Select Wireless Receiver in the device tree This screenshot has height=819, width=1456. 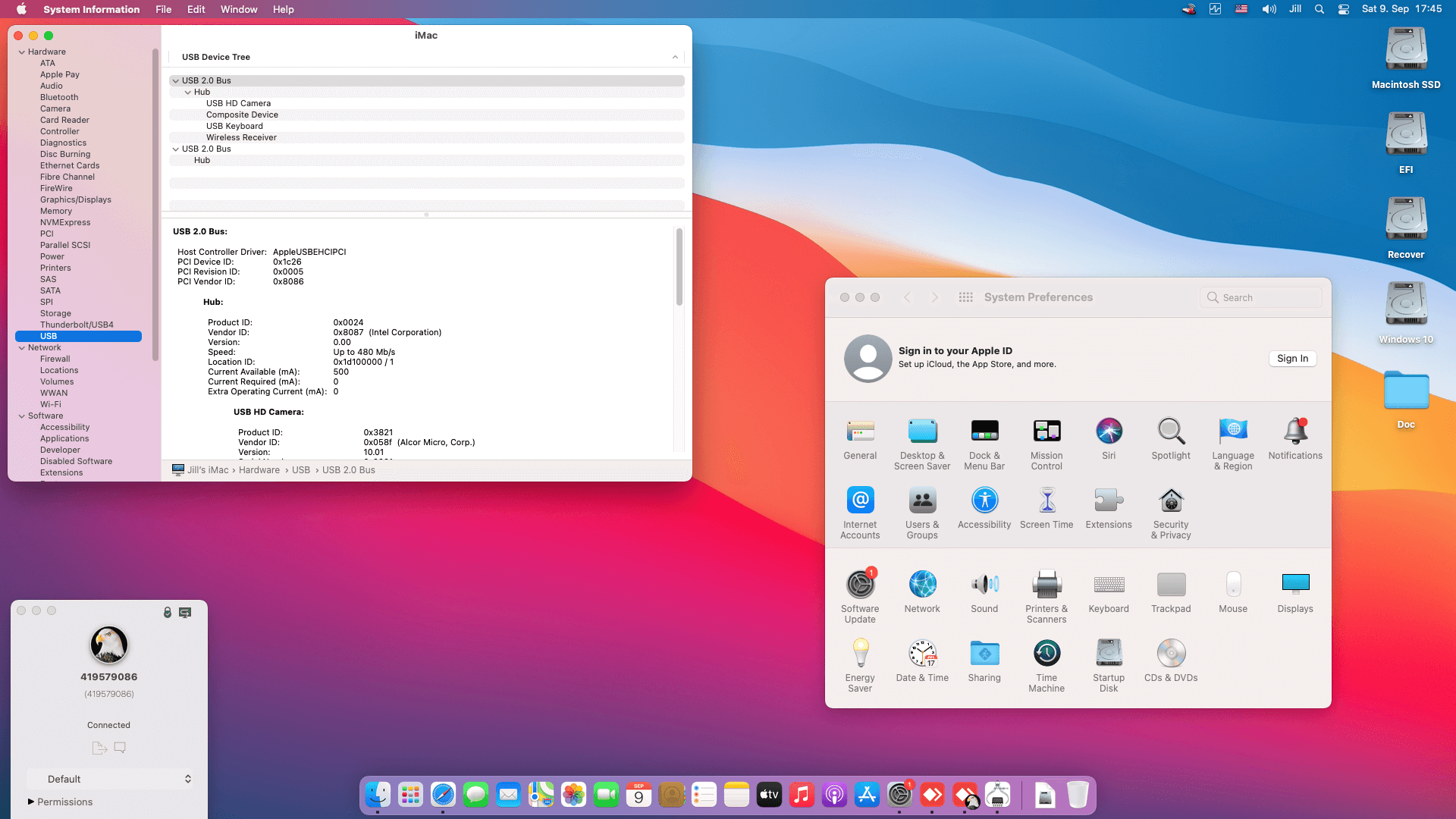pyautogui.click(x=241, y=137)
